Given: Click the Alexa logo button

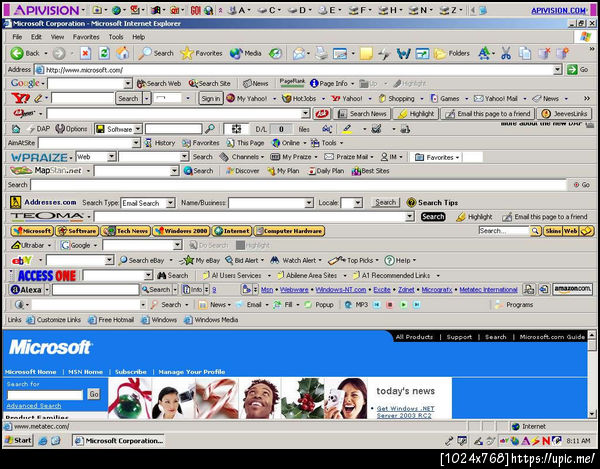Looking at the screenshot, I should point(26,290).
